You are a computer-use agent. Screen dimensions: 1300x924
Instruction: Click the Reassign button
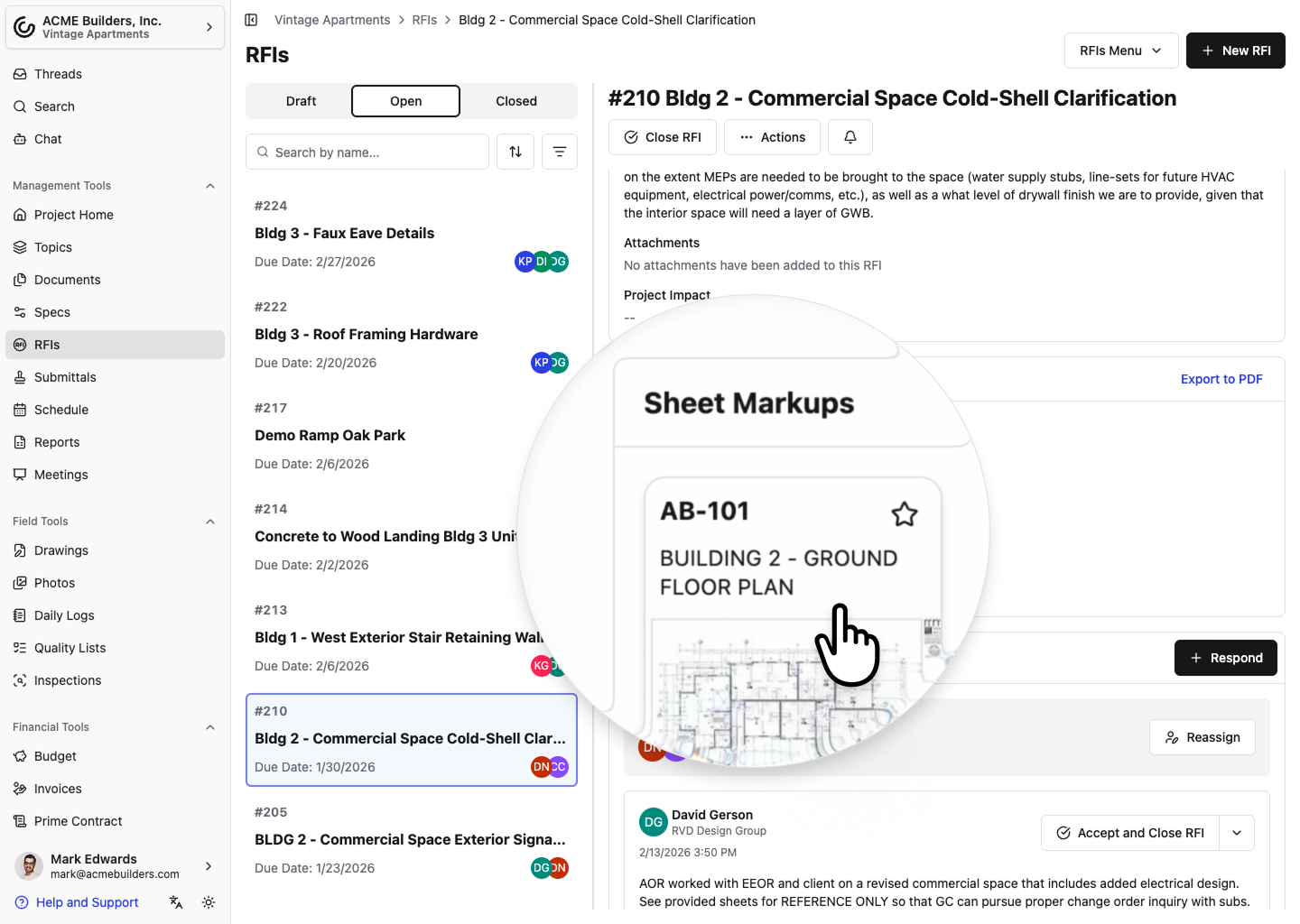click(1202, 737)
